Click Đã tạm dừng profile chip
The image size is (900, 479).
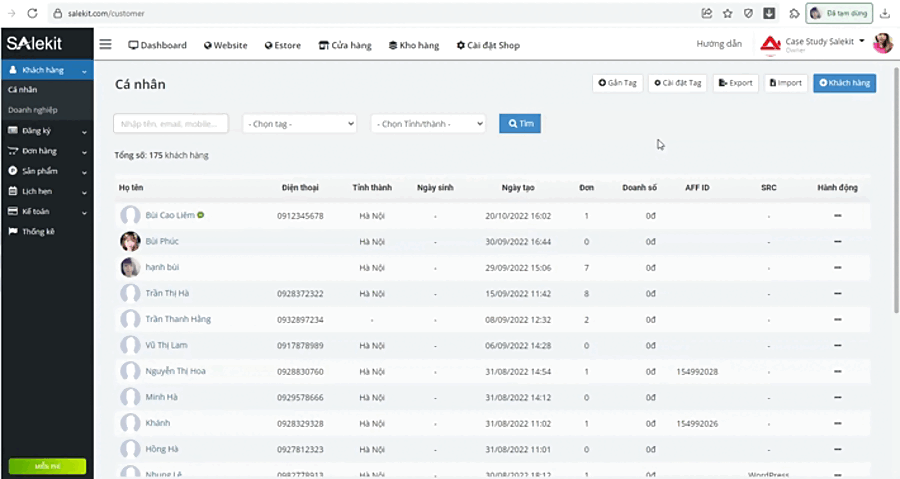[839, 13]
